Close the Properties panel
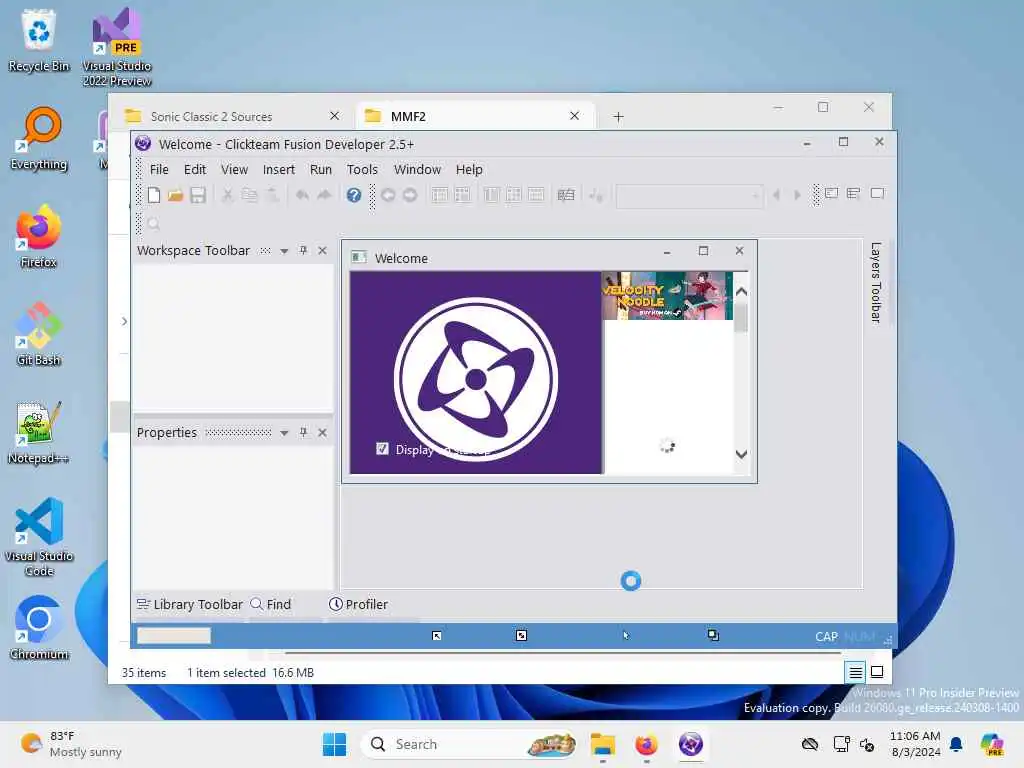Viewport: 1024px width, 768px height. 322,432
